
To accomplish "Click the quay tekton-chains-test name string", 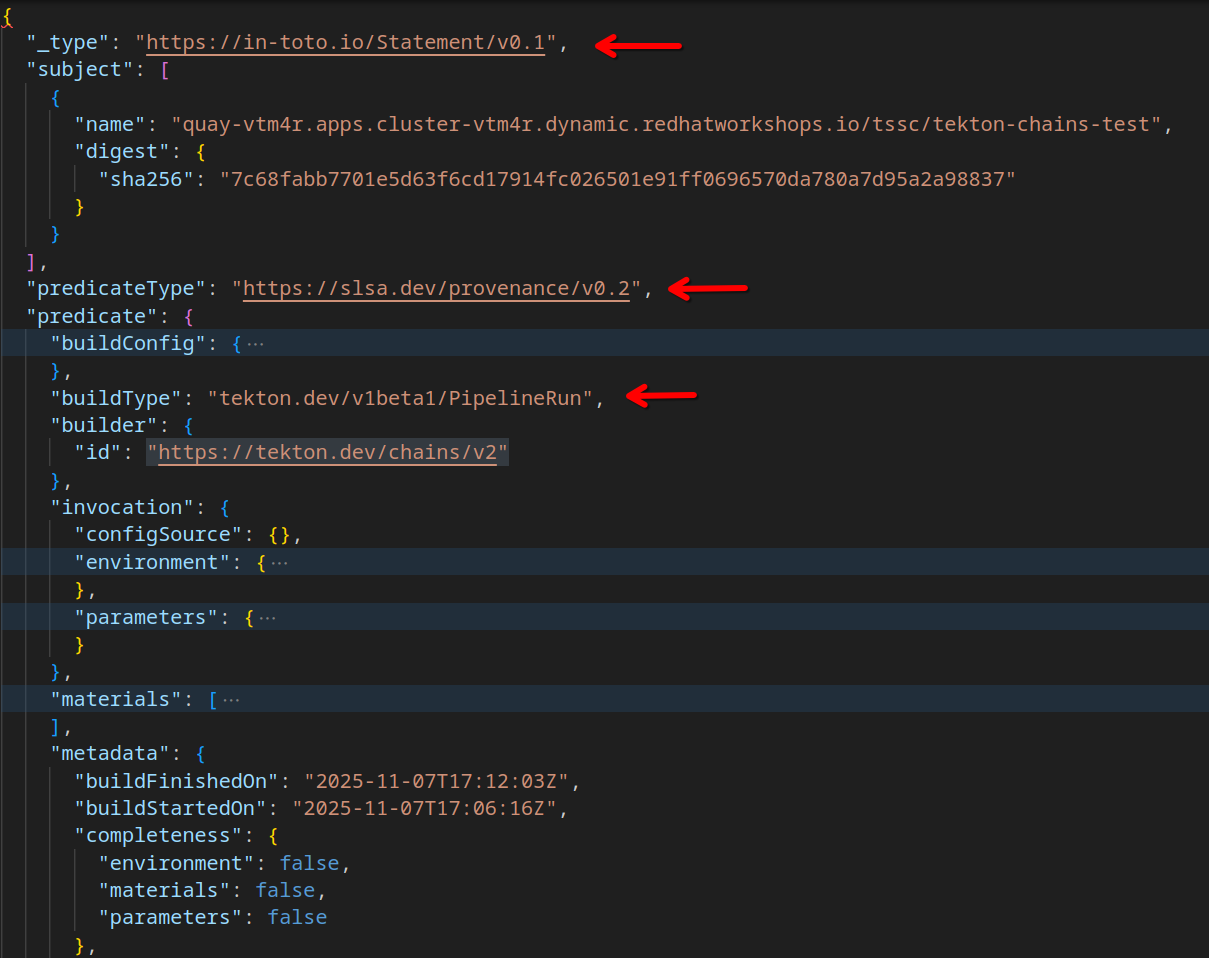I will click(665, 125).
